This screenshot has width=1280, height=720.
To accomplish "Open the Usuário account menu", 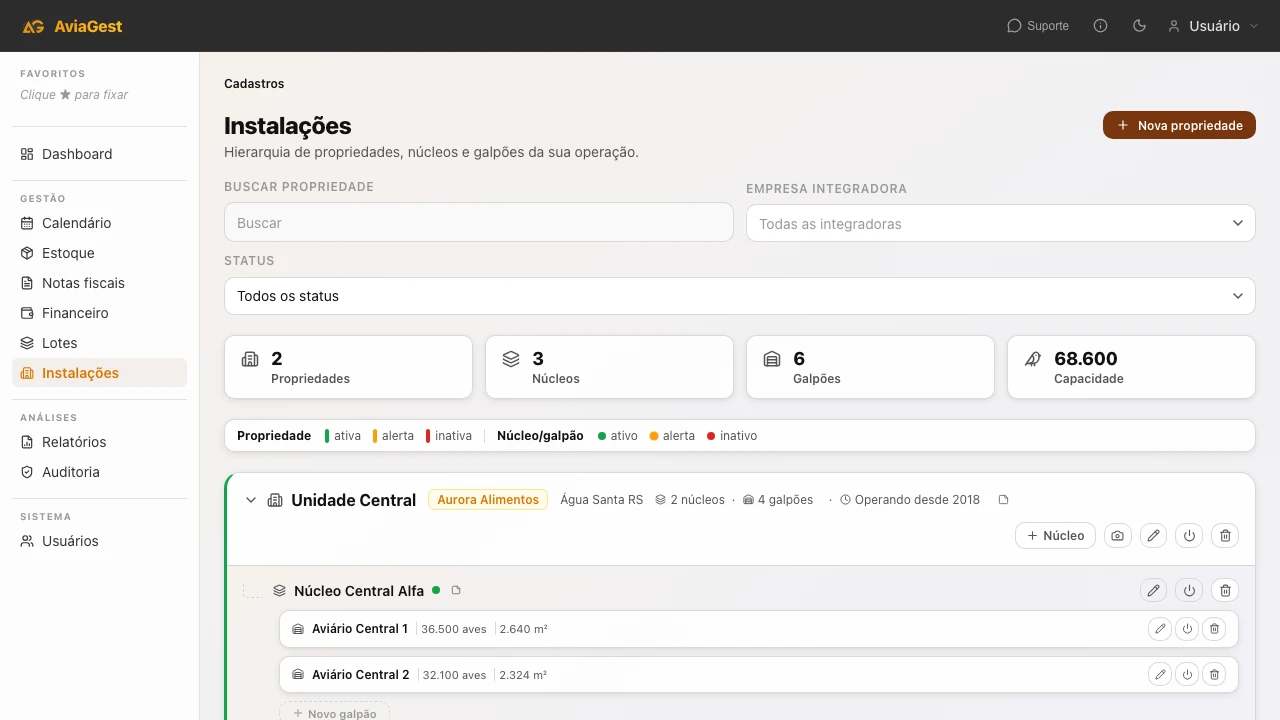I will (x=1213, y=26).
